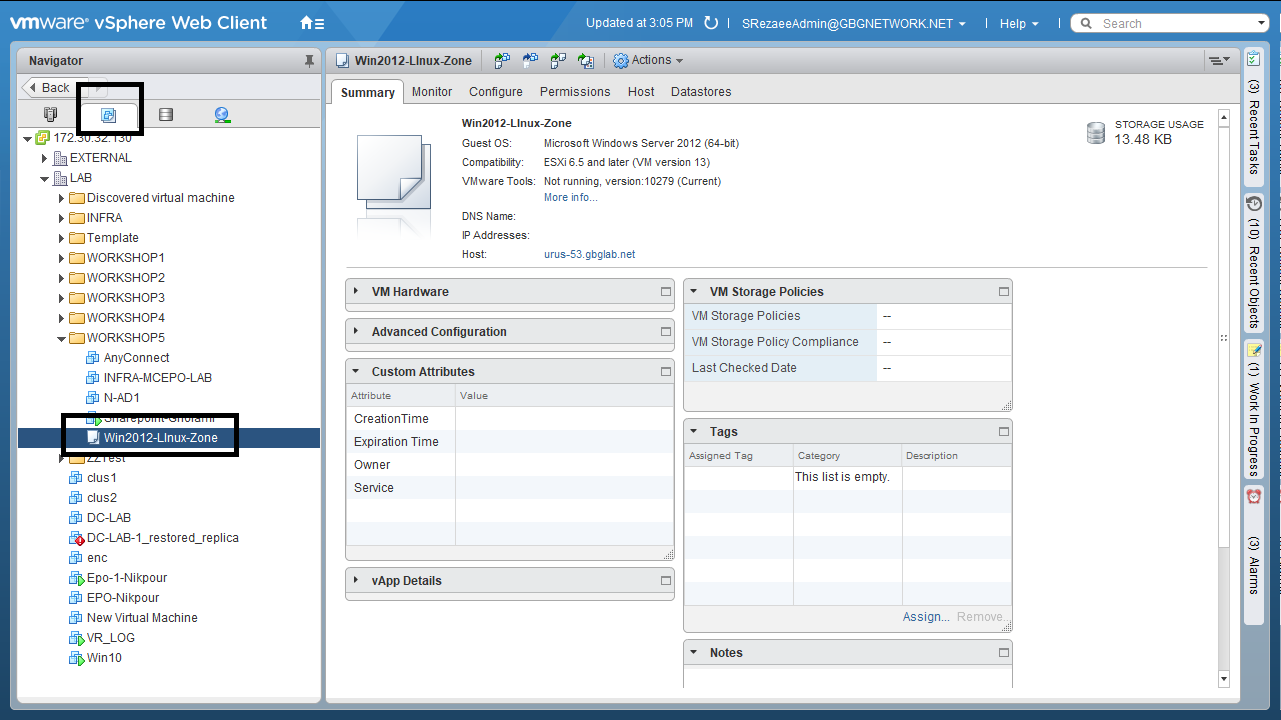This screenshot has width=1281, height=720.
Task: Minimize the Tags portlet
Action: [x=1004, y=432]
